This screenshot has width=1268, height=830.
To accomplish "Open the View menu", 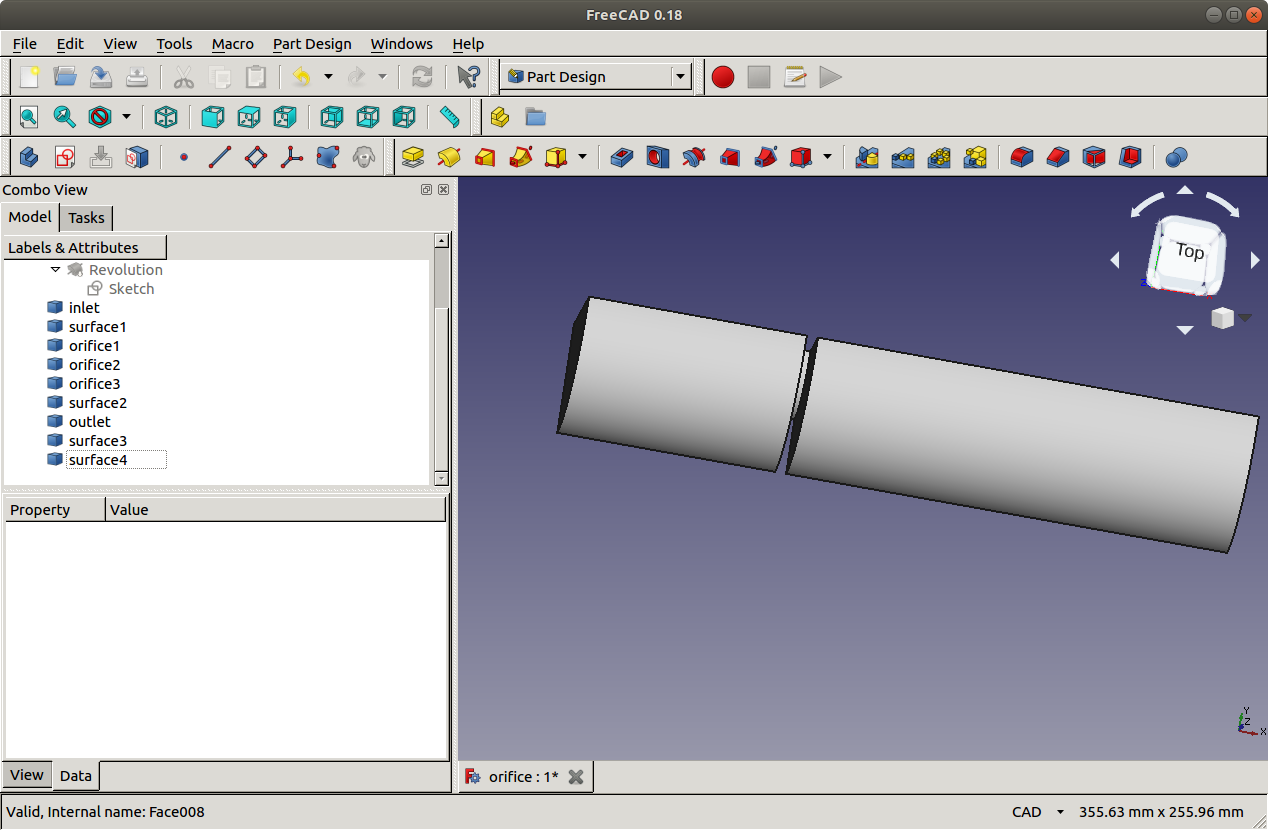I will click(120, 44).
